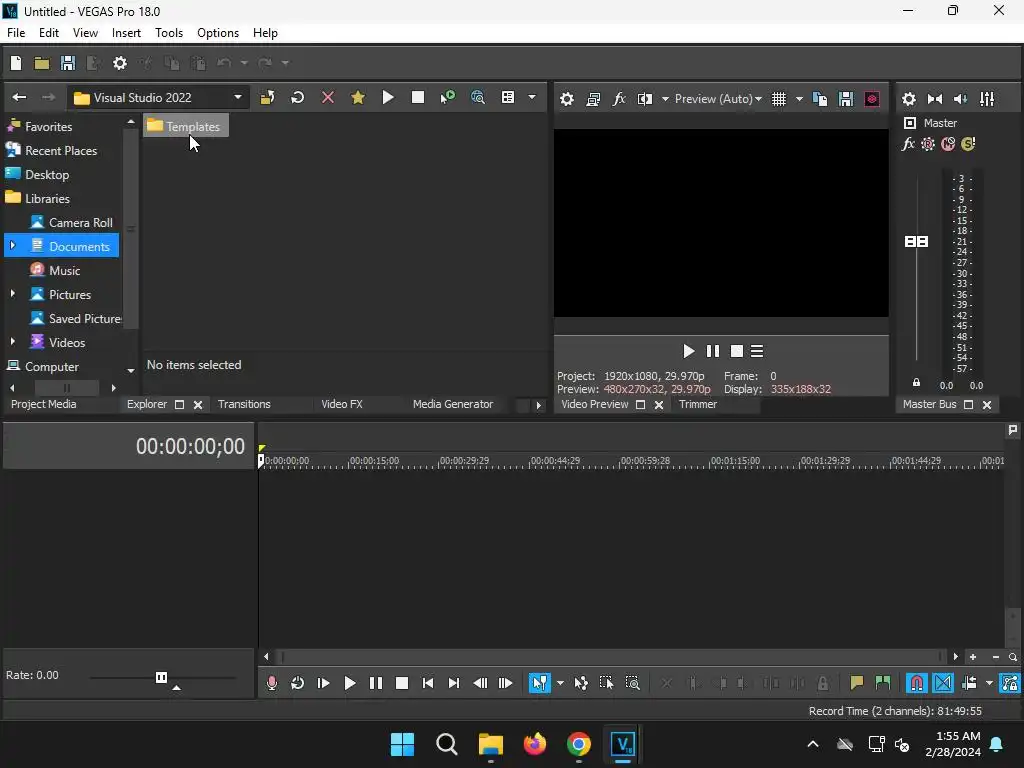1024x768 pixels.
Task: Open project properties gear in main toolbar
Action: pyautogui.click(x=120, y=63)
